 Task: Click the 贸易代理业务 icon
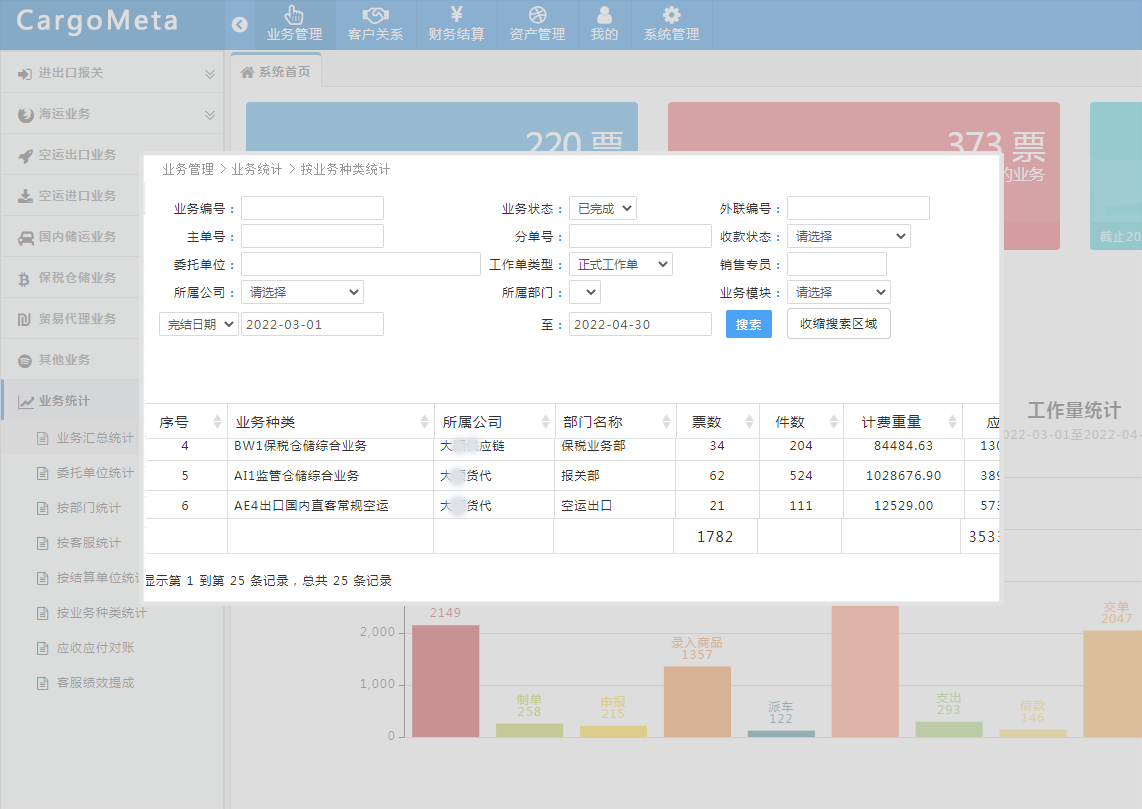click(x=24, y=320)
